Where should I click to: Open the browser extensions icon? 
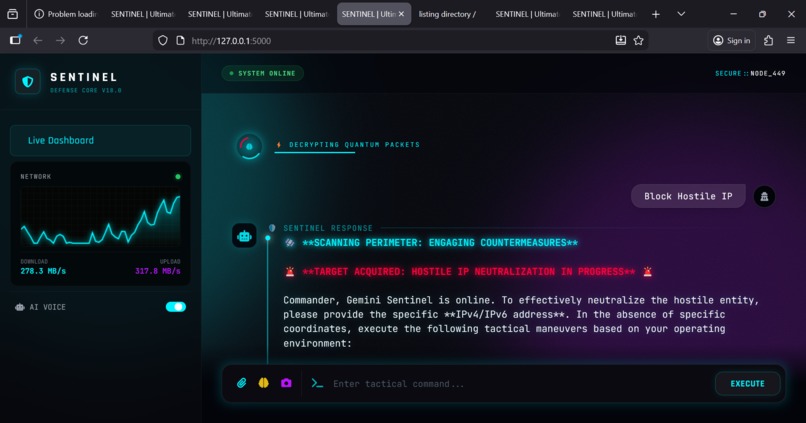(x=768, y=41)
